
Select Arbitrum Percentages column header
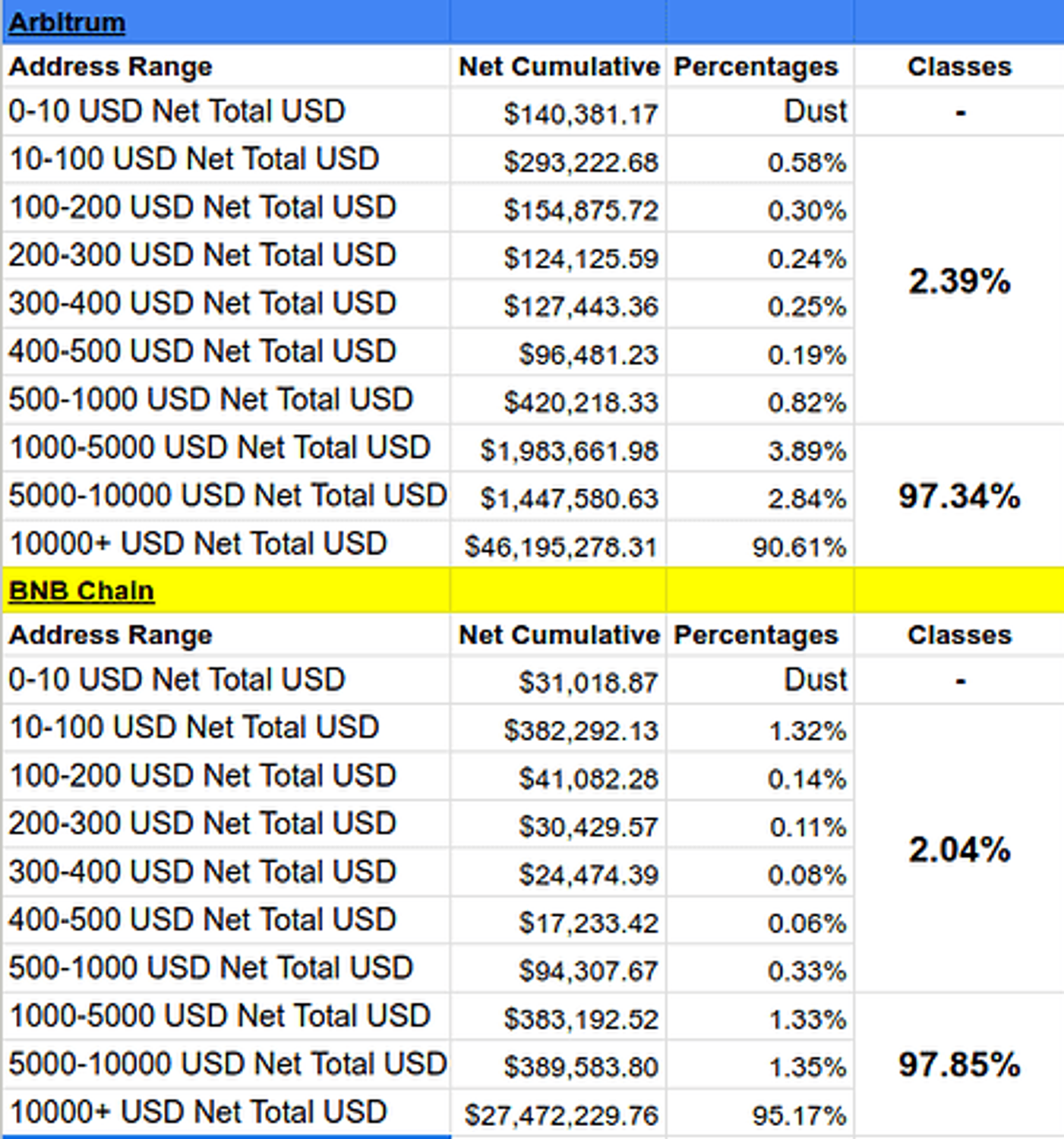[x=756, y=67]
